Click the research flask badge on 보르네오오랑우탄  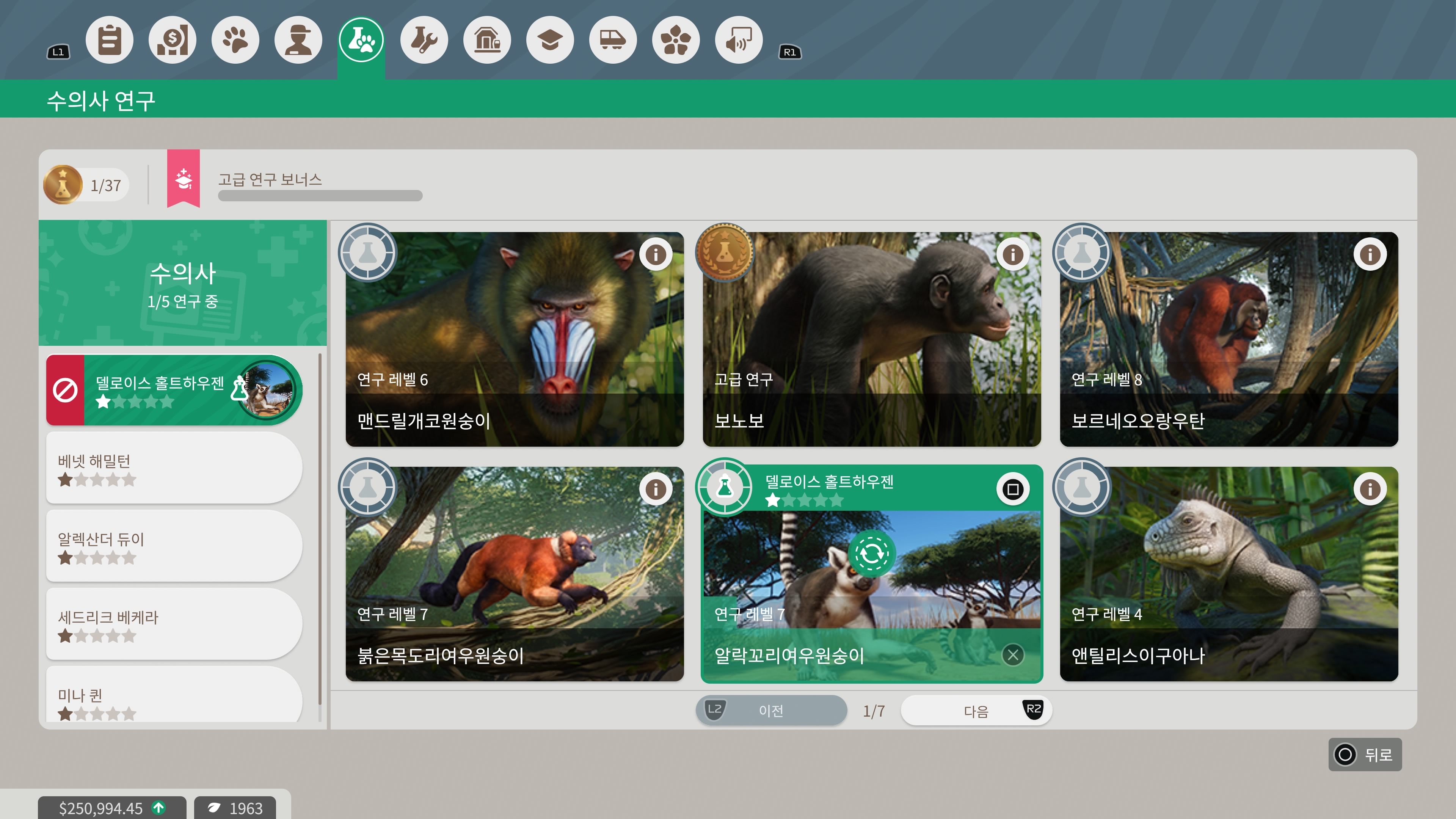[x=1082, y=253]
